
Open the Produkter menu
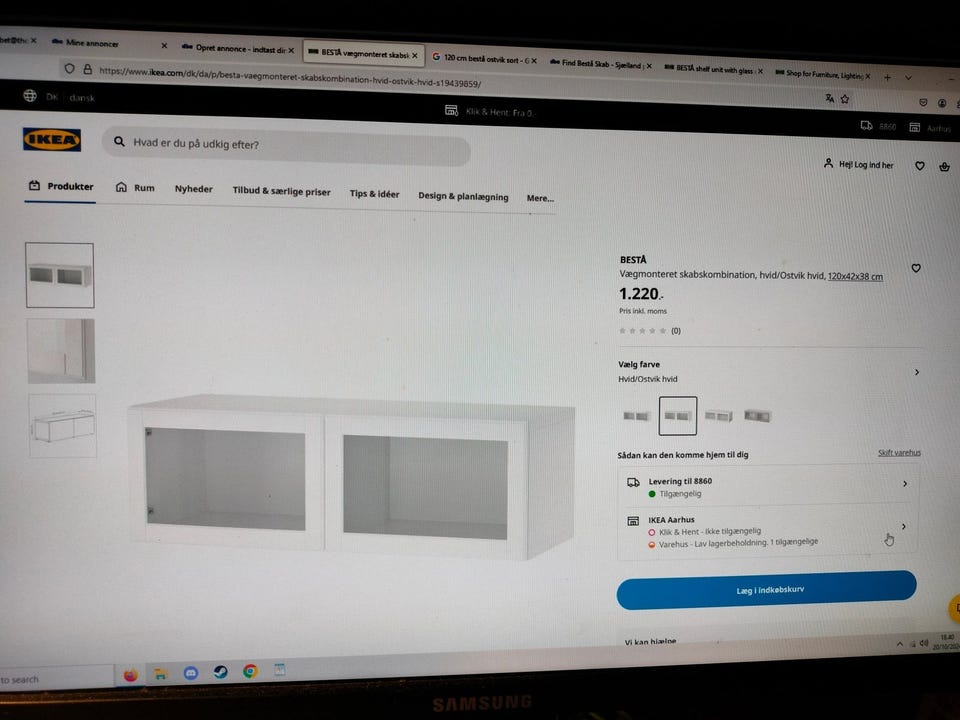(61, 186)
